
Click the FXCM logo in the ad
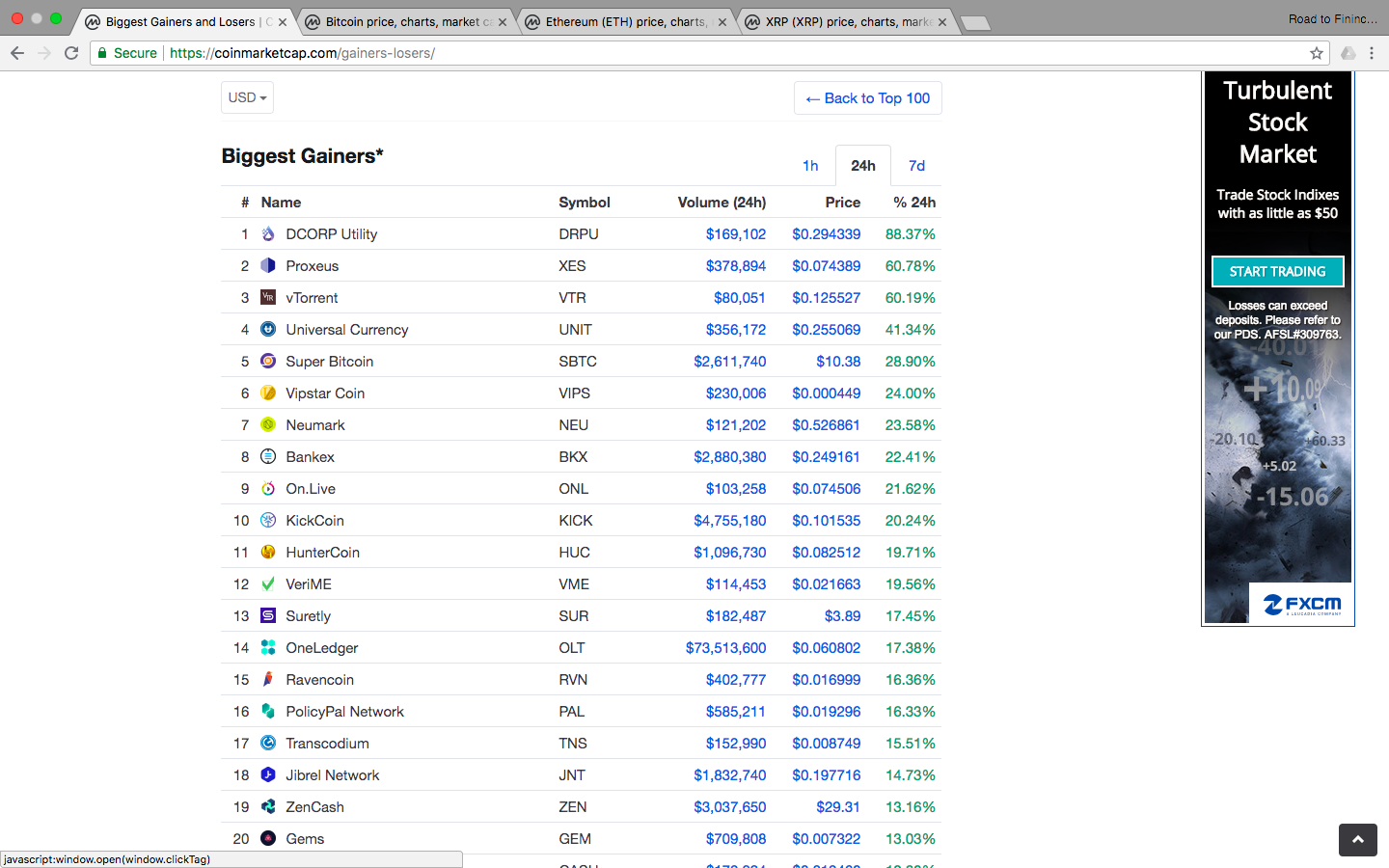pyautogui.click(x=1302, y=605)
